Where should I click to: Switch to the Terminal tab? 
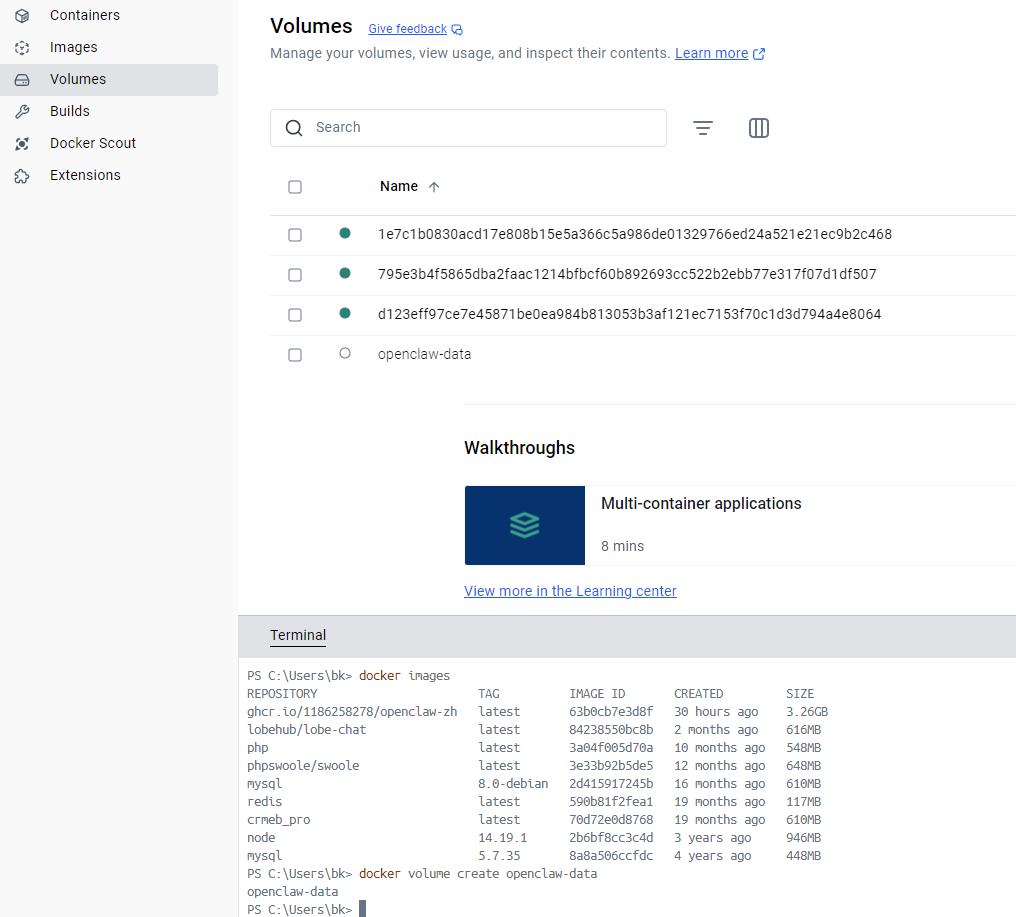(298, 636)
